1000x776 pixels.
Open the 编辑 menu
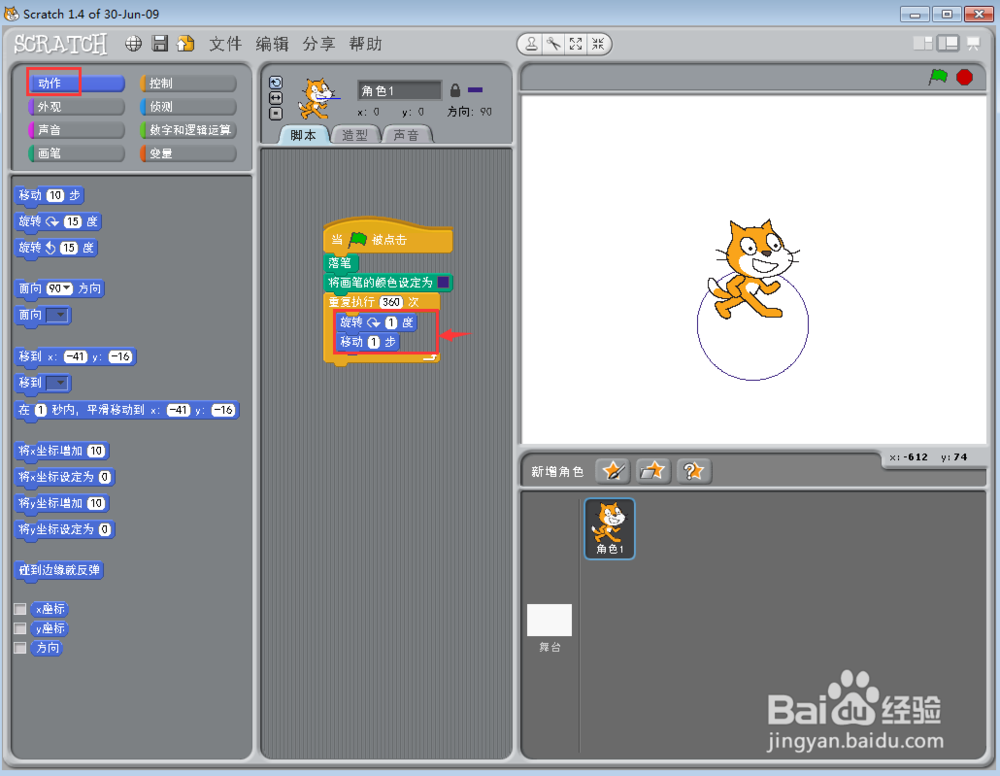tap(272, 43)
